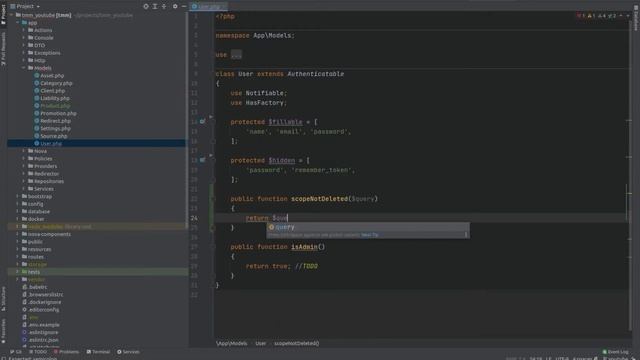Select User.php in the project tree
The image size is (640, 360).
(48, 143)
